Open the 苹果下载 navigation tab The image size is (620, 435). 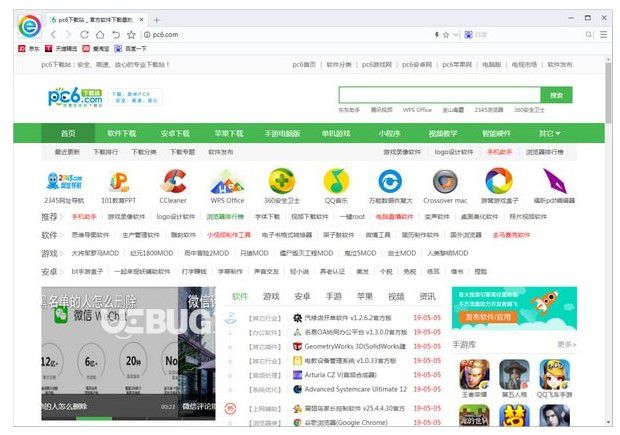pyautogui.click(x=229, y=133)
